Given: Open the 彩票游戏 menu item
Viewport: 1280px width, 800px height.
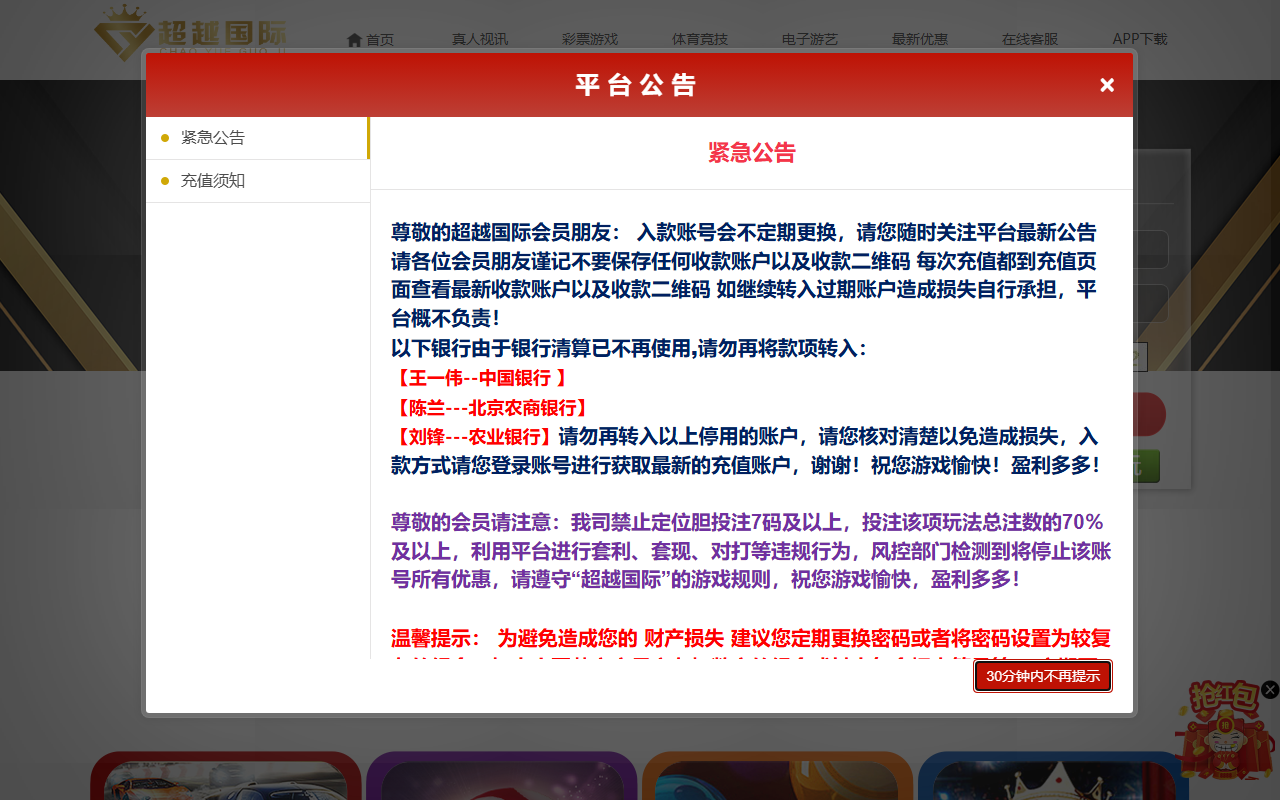Looking at the screenshot, I should [x=590, y=40].
